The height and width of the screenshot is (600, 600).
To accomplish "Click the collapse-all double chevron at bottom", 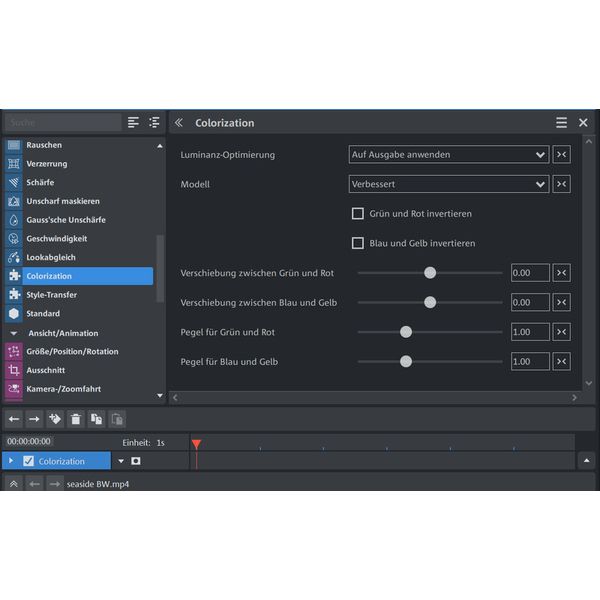I will (x=13, y=484).
